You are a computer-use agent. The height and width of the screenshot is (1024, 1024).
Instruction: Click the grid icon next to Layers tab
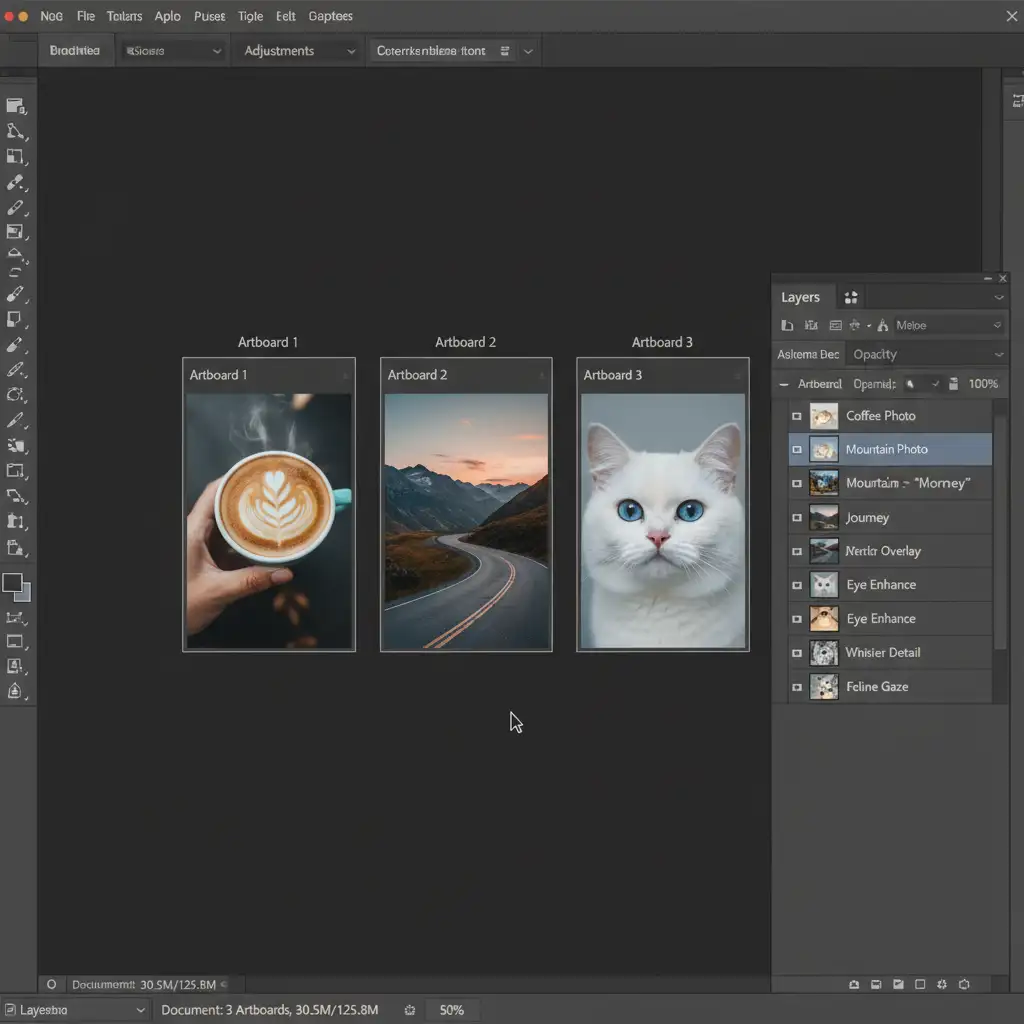tap(850, 298)
